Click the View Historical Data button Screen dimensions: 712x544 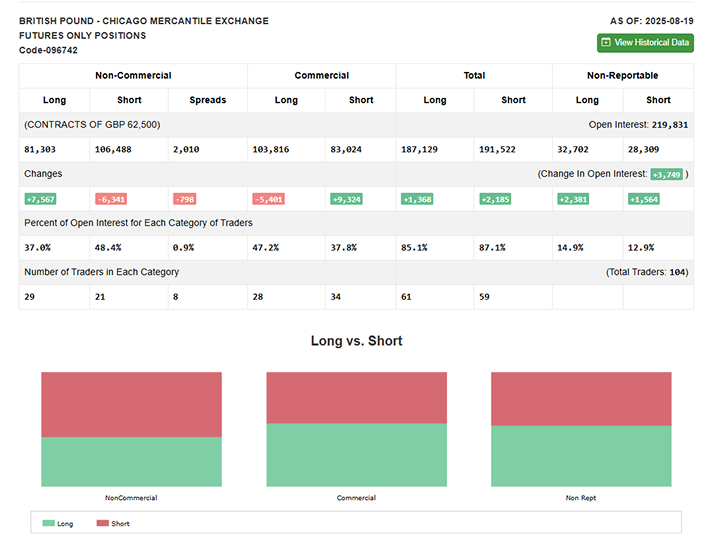point(645,43)
